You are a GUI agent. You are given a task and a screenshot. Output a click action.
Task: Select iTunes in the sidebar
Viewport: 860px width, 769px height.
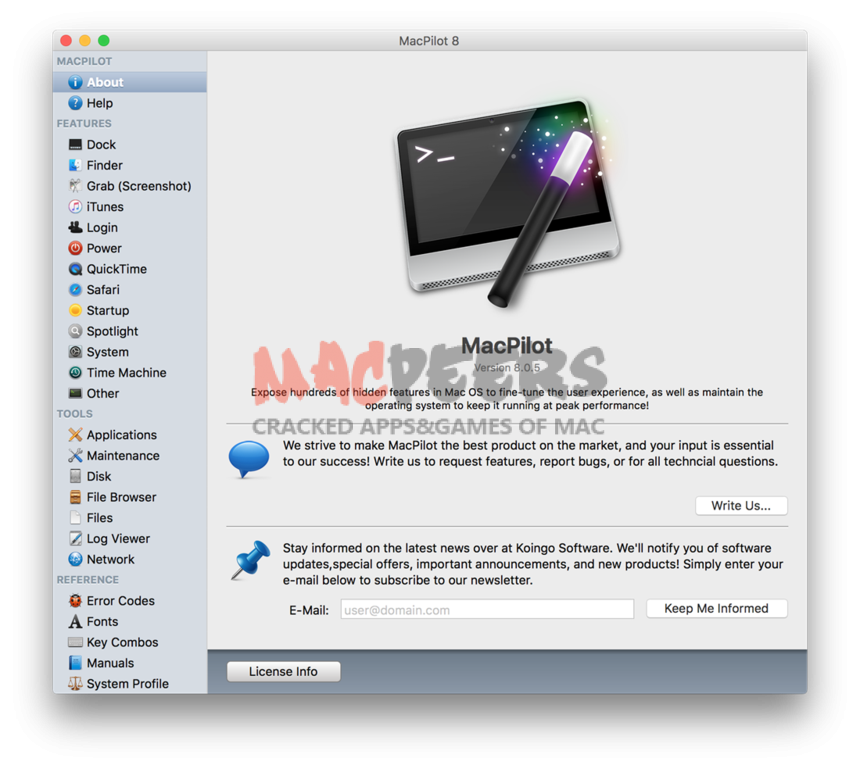[130, 207]
